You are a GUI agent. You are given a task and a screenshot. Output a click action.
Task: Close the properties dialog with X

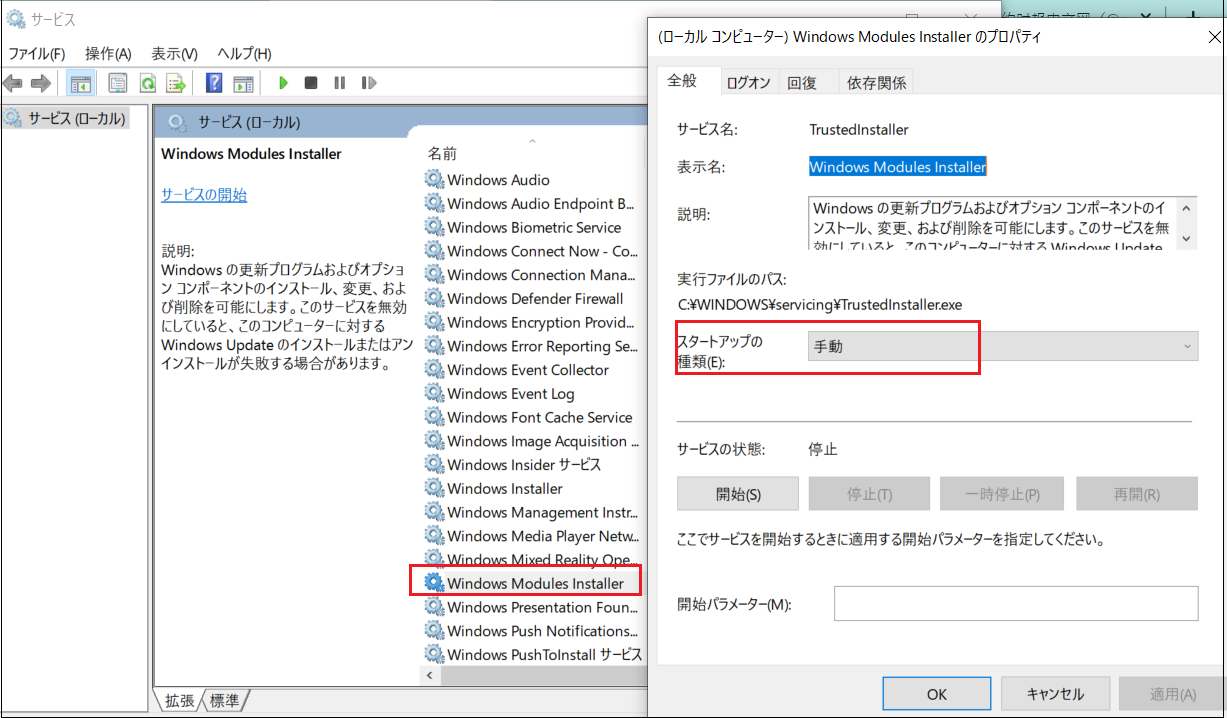(x=1213, y=38)
